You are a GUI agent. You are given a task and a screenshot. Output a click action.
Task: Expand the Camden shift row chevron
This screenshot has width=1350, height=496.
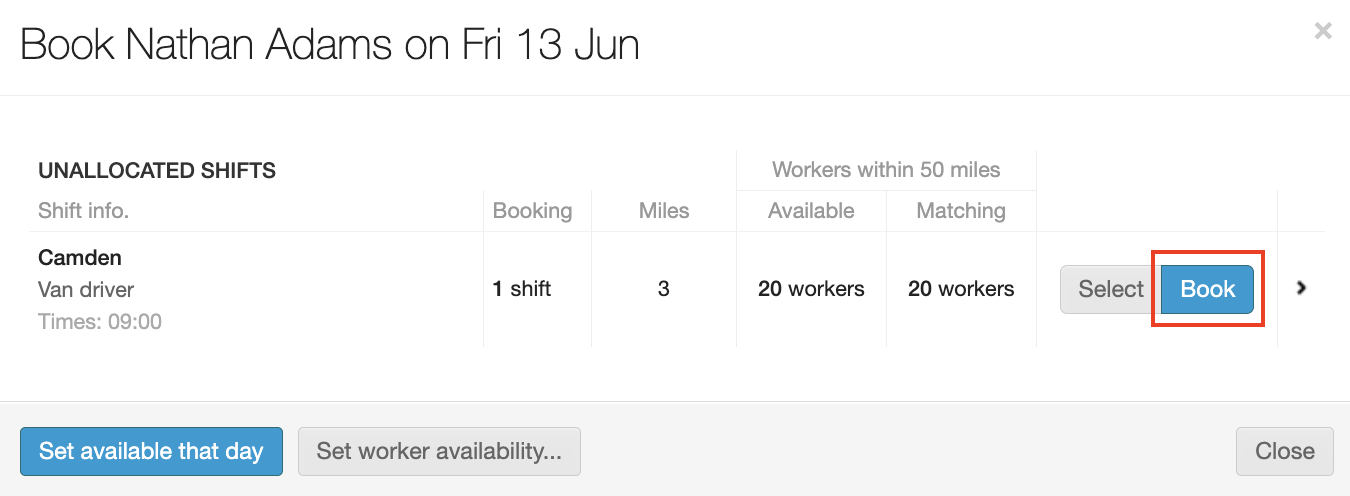coord(1302,288)
